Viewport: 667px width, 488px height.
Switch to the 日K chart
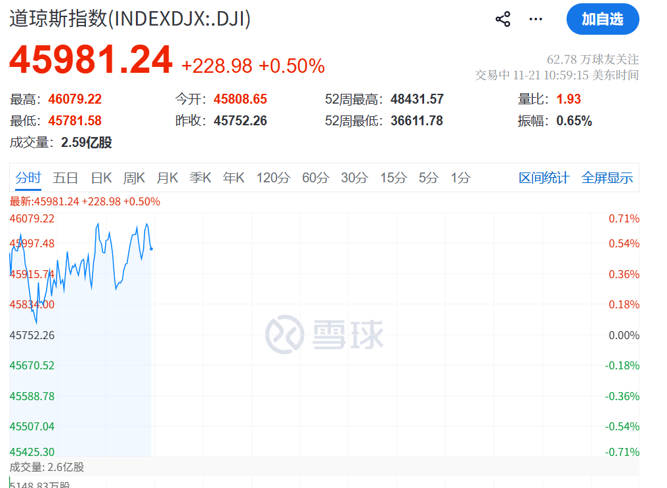coord(101,178)
